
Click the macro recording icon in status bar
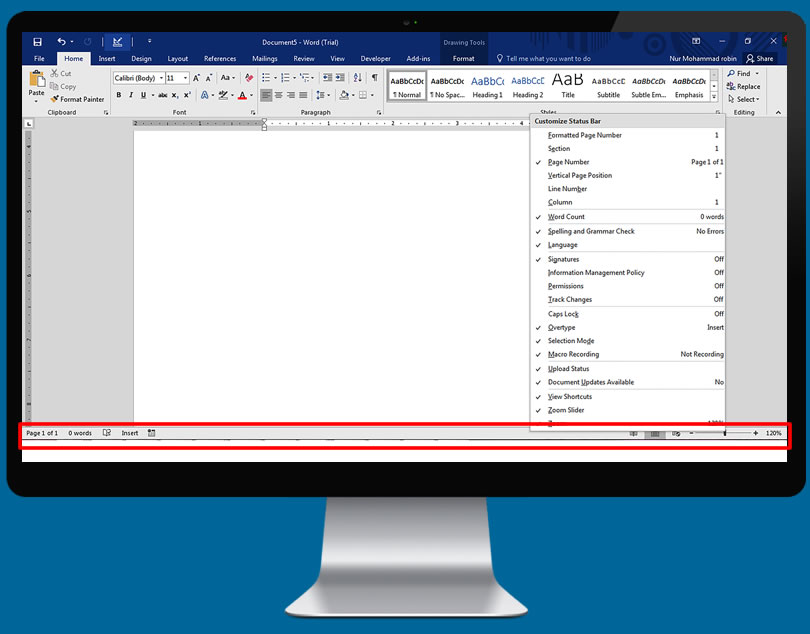pos(152,433)
